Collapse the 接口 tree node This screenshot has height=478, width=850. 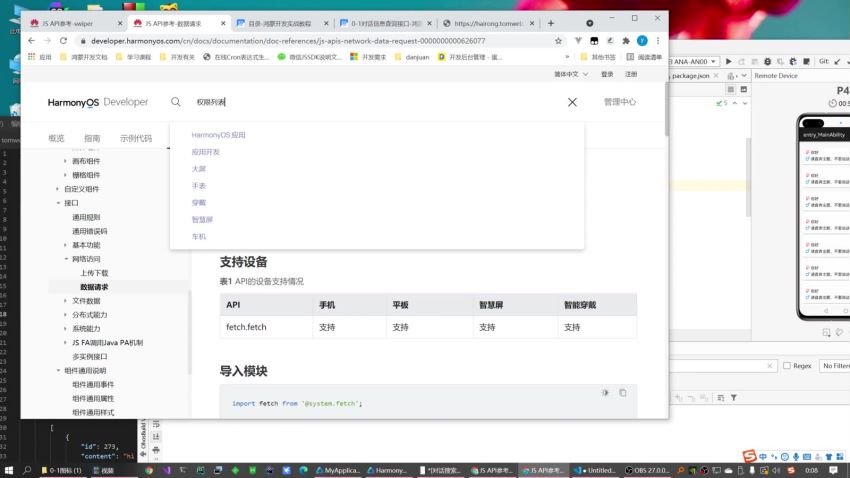[58, 203]
